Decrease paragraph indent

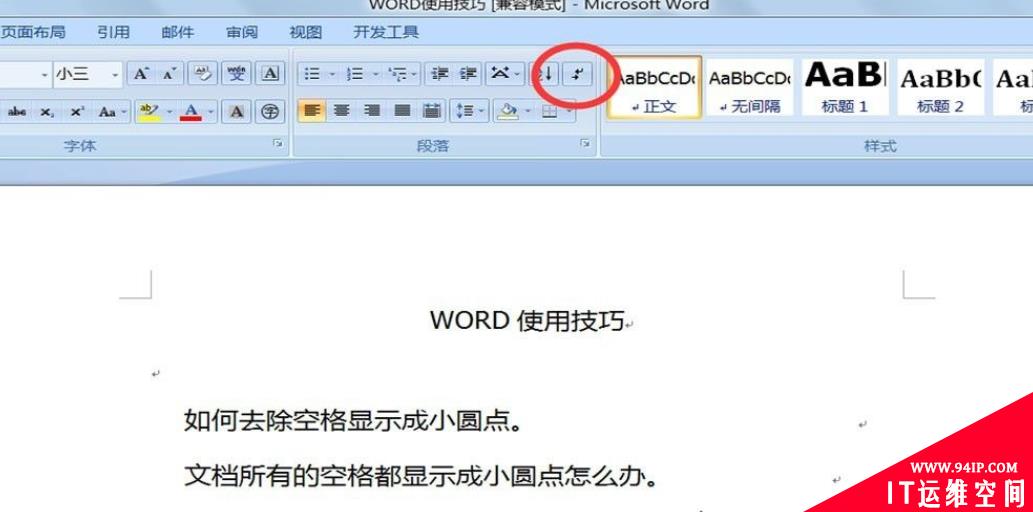[439, 74]
